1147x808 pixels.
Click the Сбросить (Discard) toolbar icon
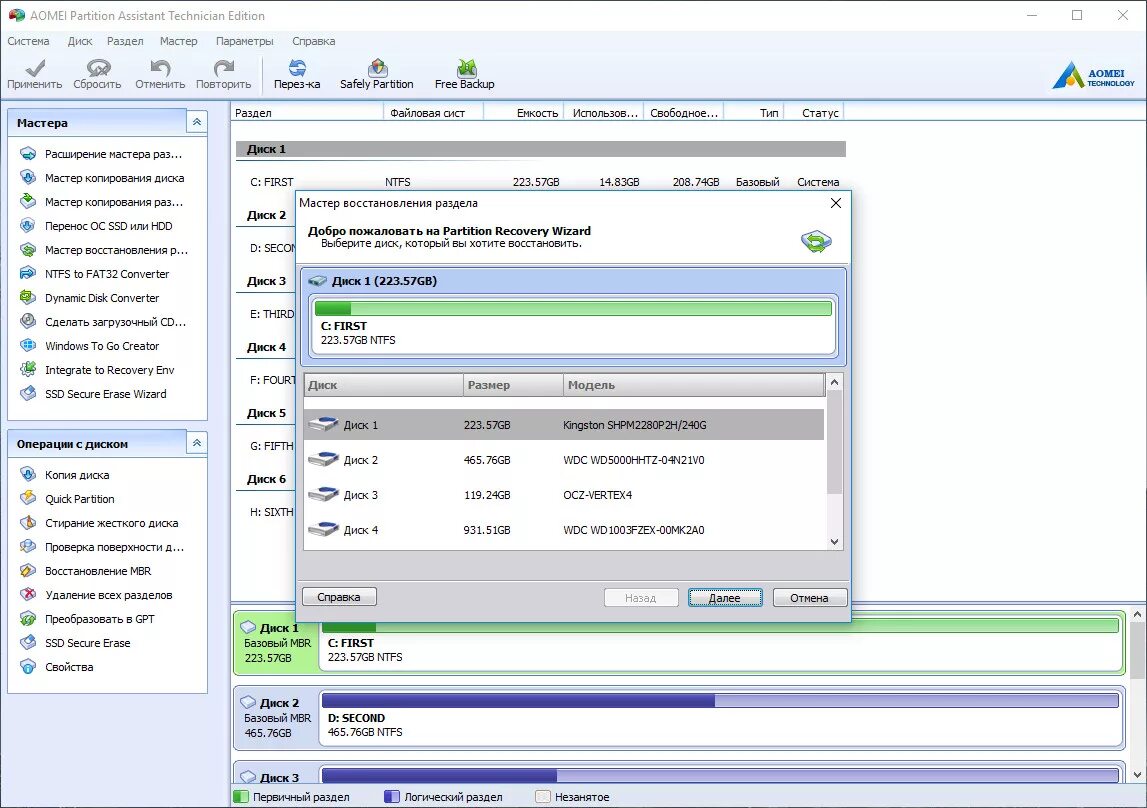(x=97, y=75)
